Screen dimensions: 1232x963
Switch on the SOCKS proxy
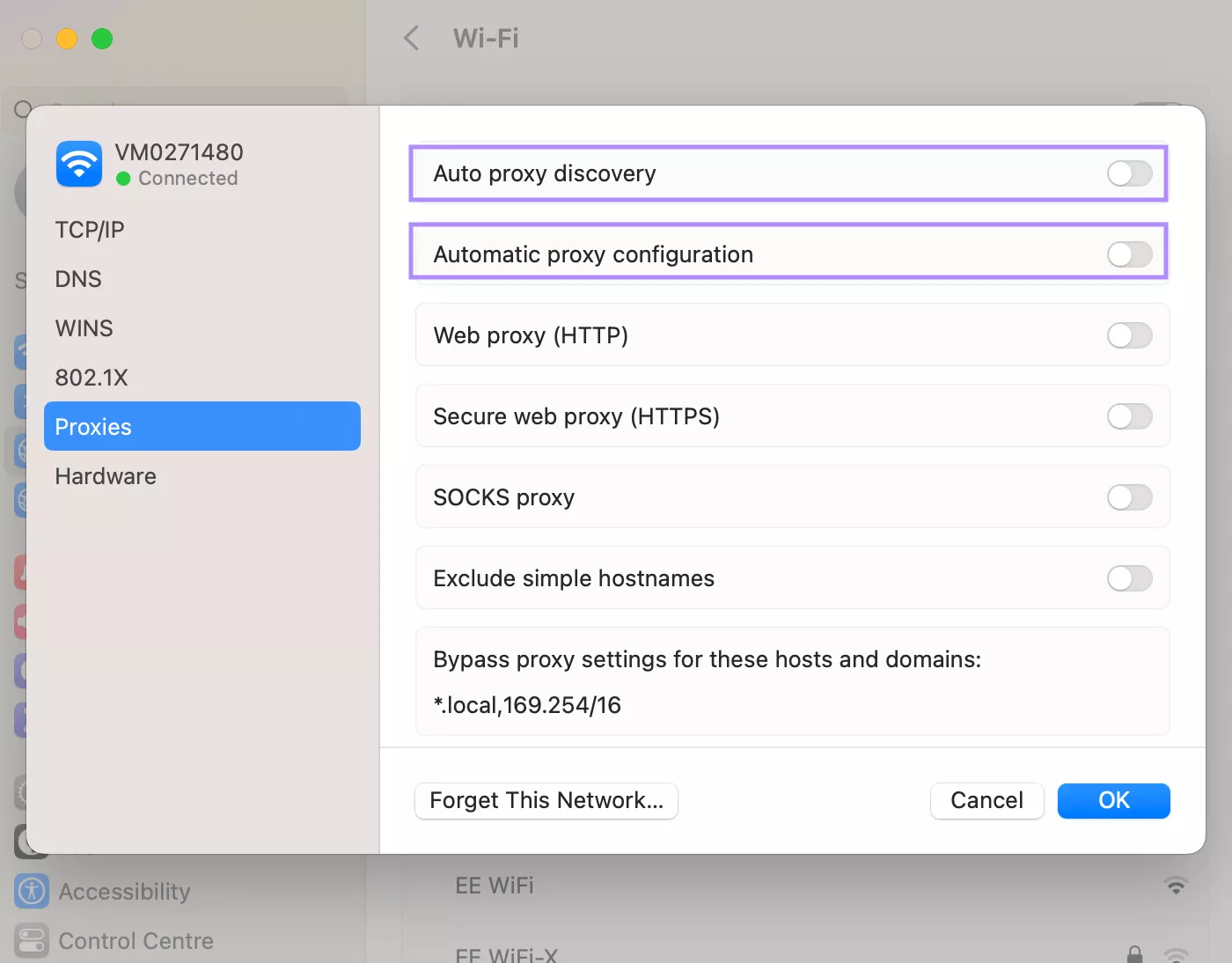click(x=1129, y=497)
